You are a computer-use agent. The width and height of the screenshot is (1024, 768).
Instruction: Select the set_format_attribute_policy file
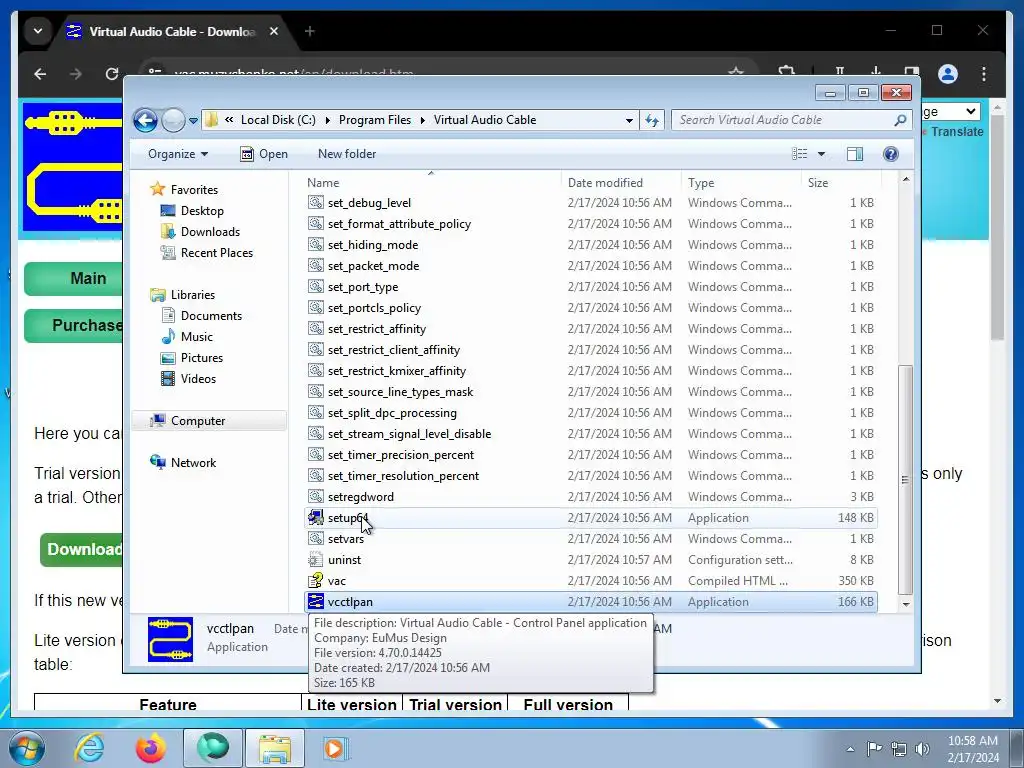click(x=399, y=224)
